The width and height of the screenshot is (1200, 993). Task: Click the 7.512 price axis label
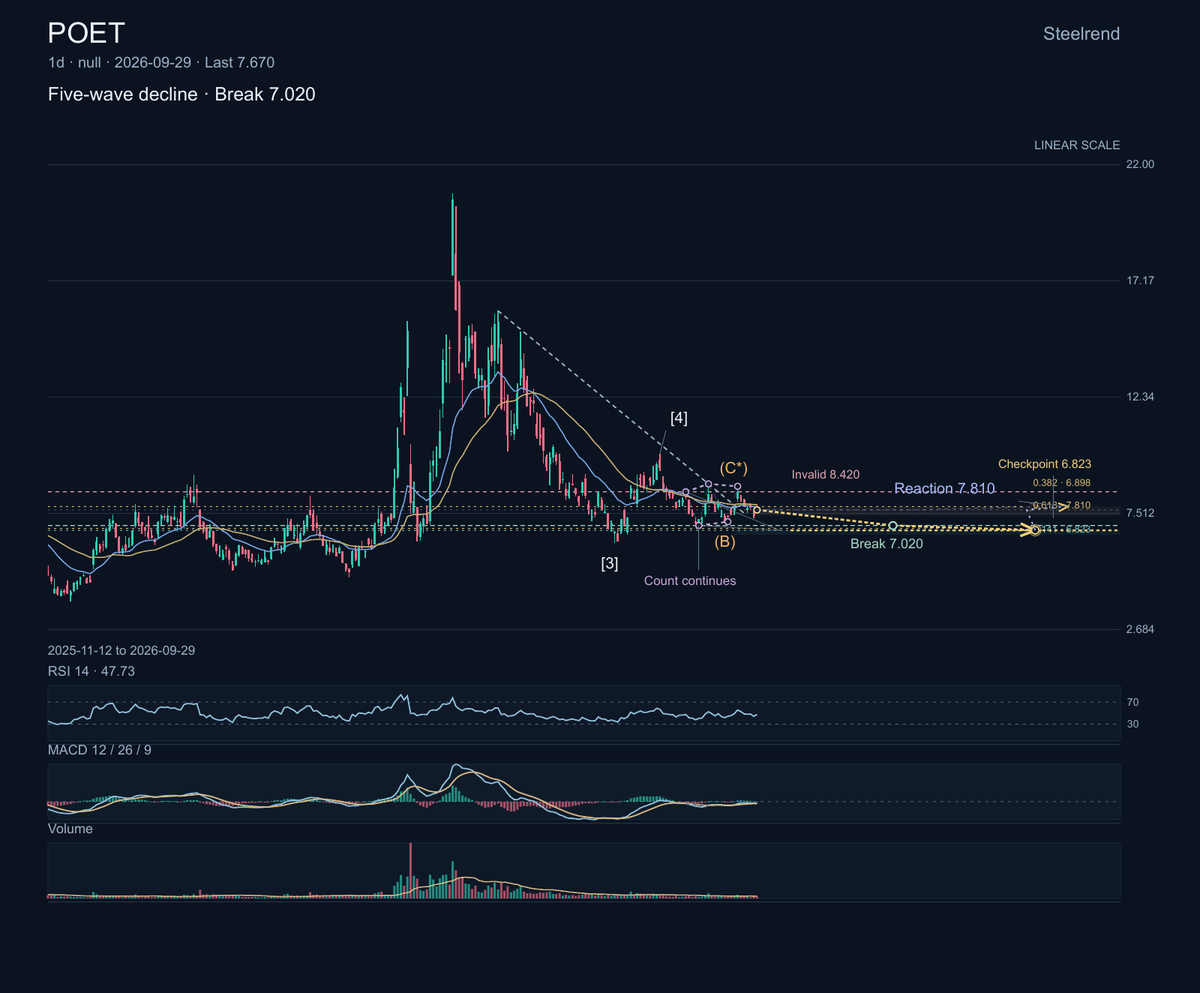(x=1140, y=513)
